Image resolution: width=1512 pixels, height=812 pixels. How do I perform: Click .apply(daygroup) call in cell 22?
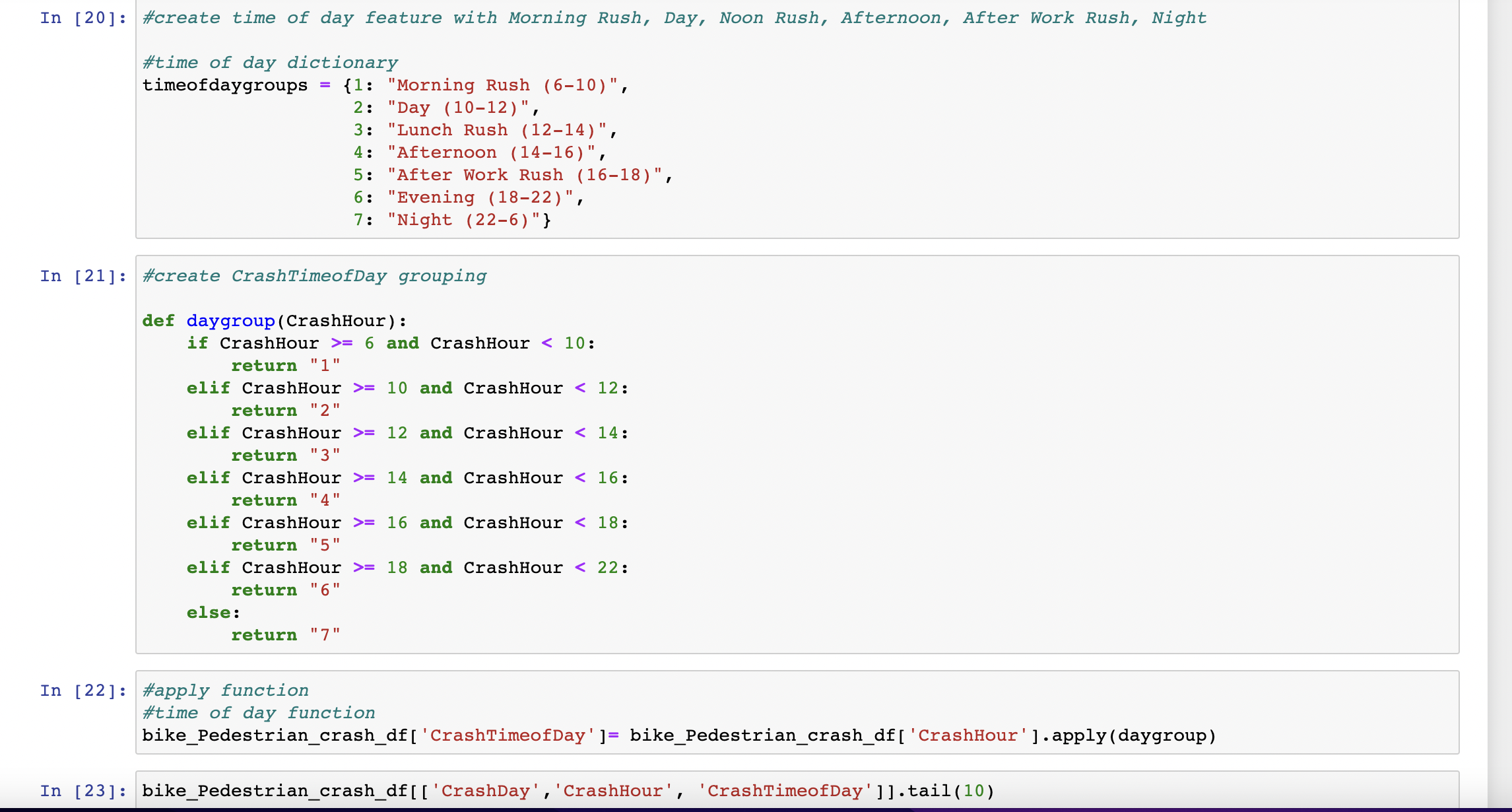click(x=1129, y=735)
